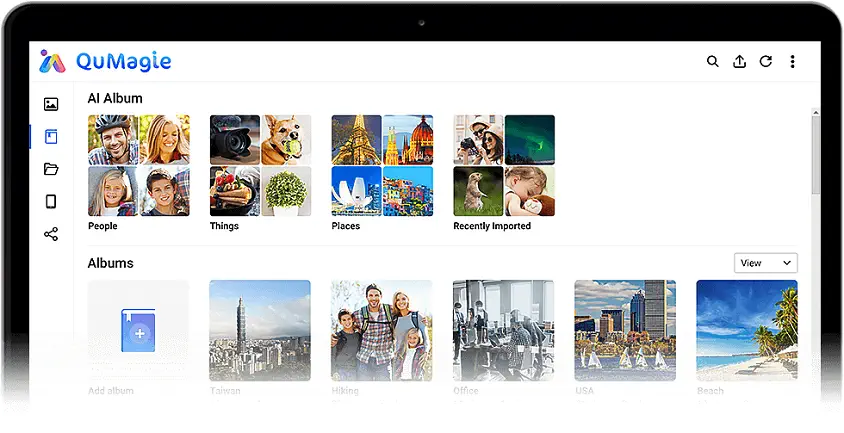Click the Recently Imported label
This screenshot has width=844, height=433.
pyautogui.click(x=492, y=226)
